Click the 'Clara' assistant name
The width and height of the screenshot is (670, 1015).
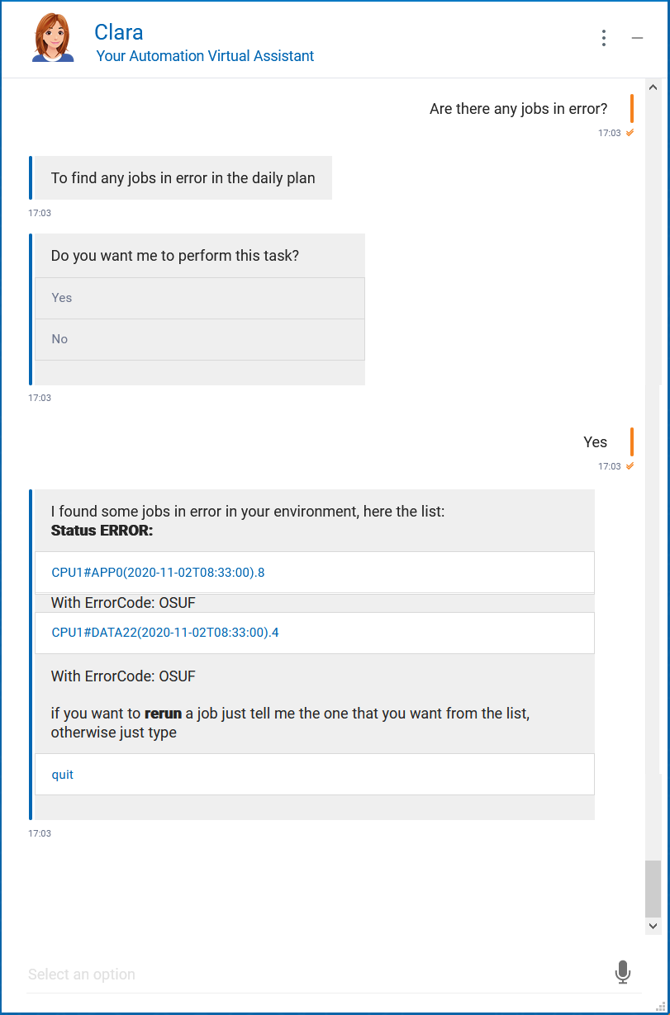(x=118, y=32)
